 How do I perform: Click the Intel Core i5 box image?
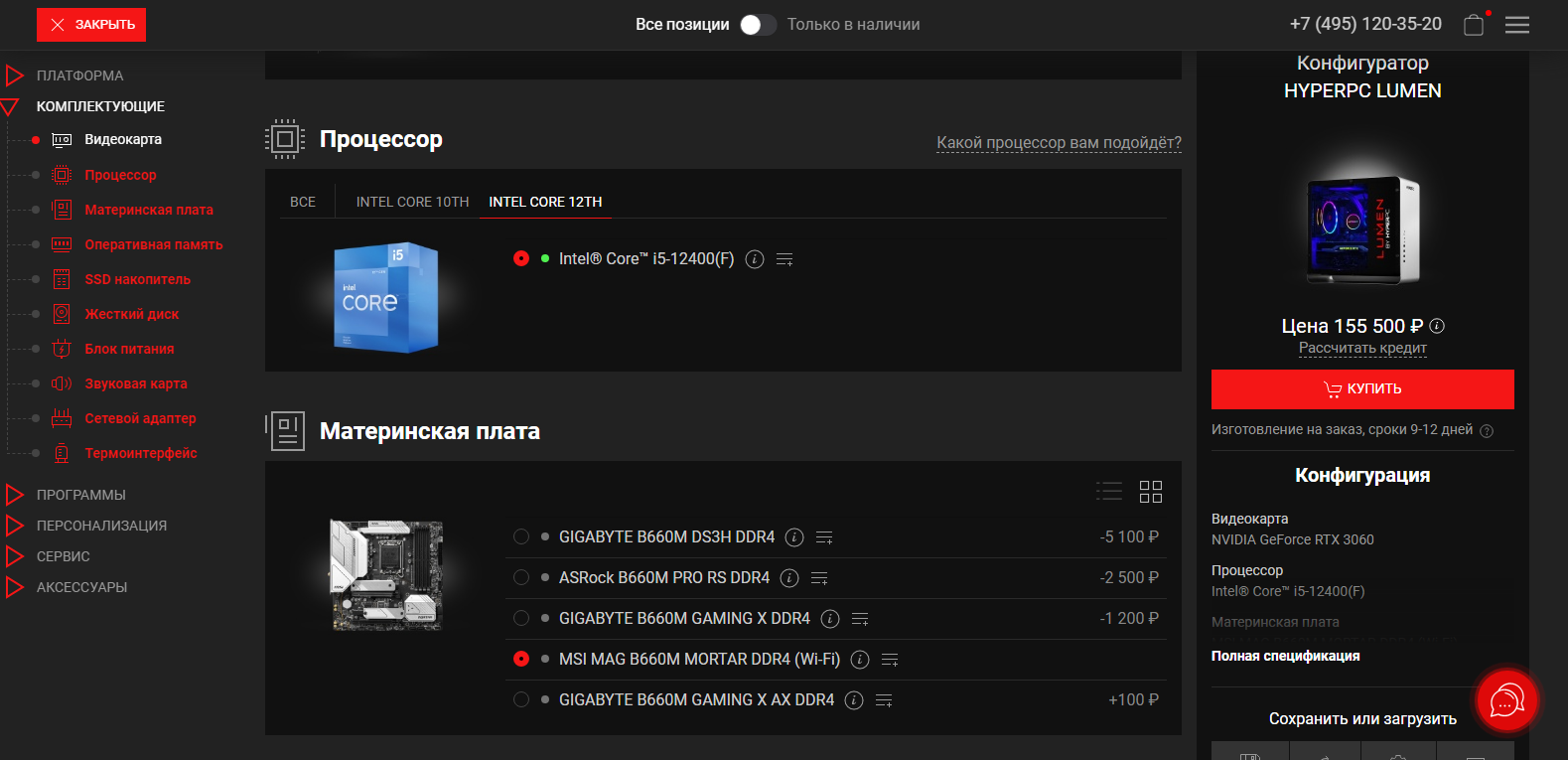pos(386,297)
